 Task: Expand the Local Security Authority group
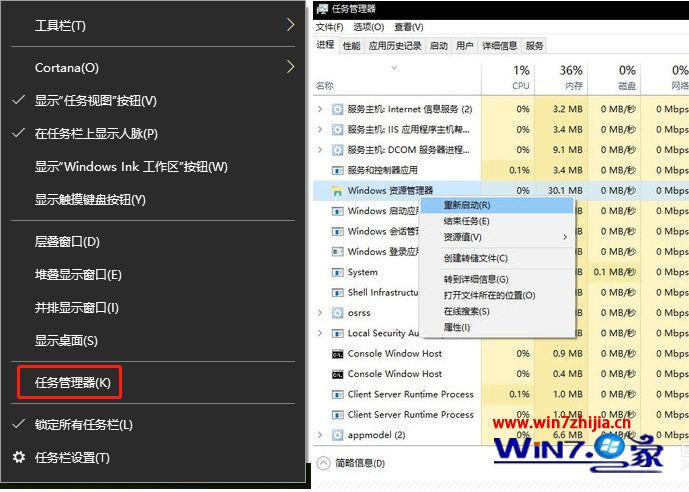(x=320, y=333)
